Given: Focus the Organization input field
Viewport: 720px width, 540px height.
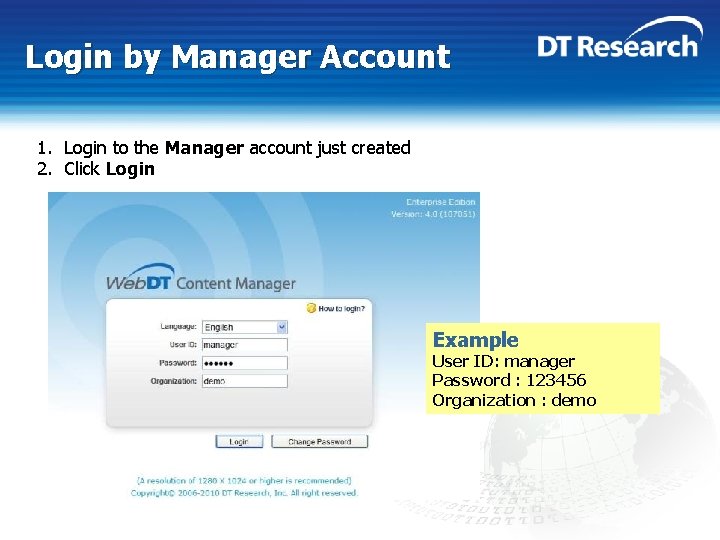Looking at the screenshot, I should (245, 381).
